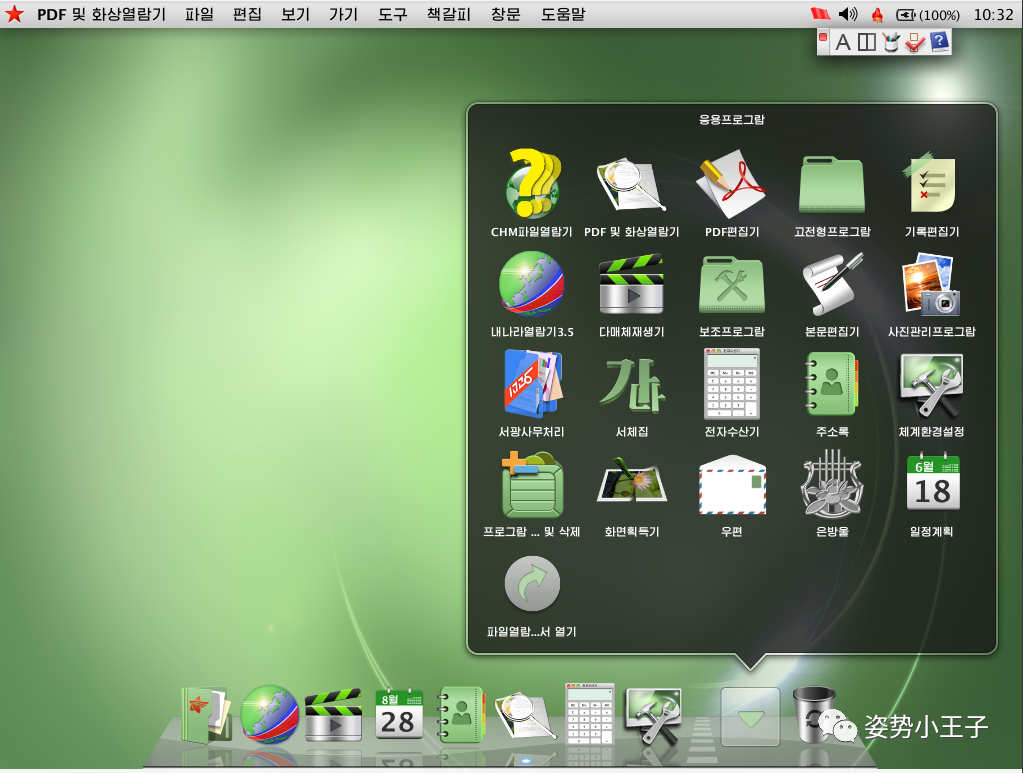The image size is (1023, 773).
Task: Open the 고전형프로그람 folder
Action: coord(832,184)
